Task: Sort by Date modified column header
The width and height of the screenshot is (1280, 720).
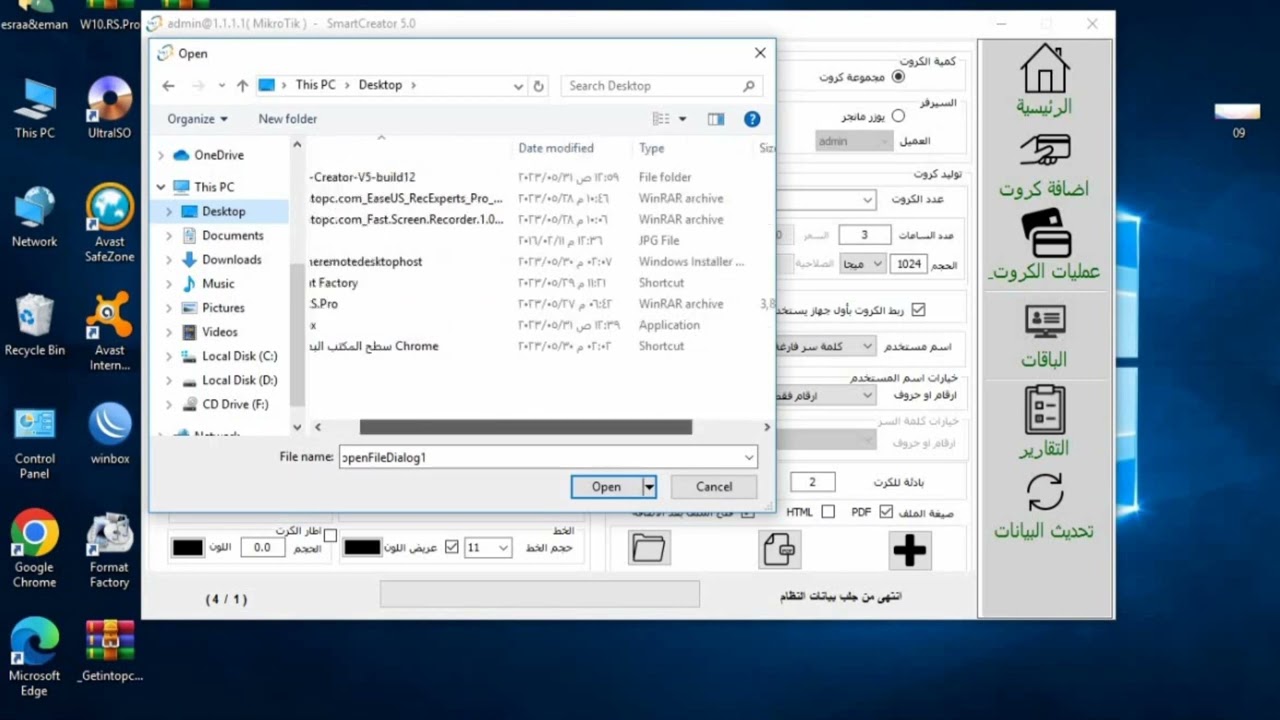Action: click(x=556, y=148)
